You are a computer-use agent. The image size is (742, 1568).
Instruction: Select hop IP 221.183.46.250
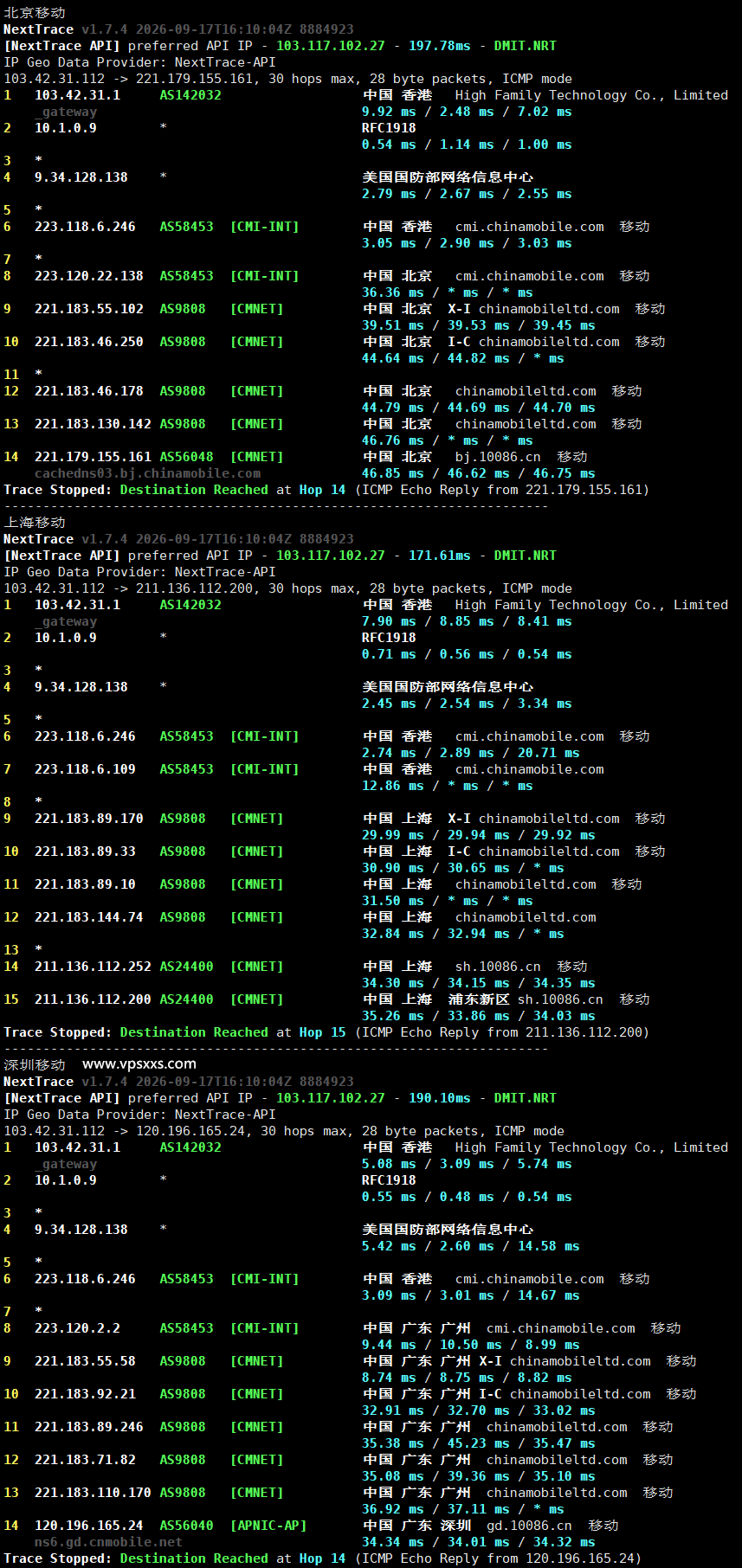[x=89, y=342]
